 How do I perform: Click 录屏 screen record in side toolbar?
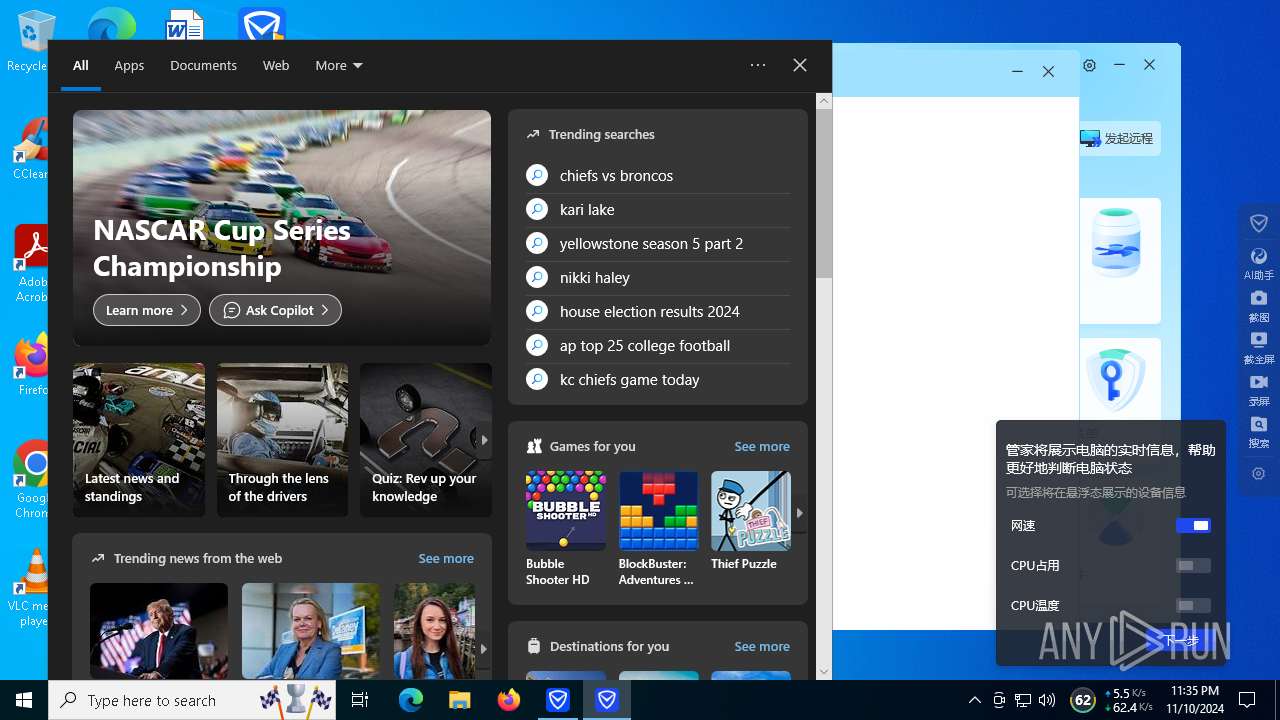click(x=1259, y=390)
